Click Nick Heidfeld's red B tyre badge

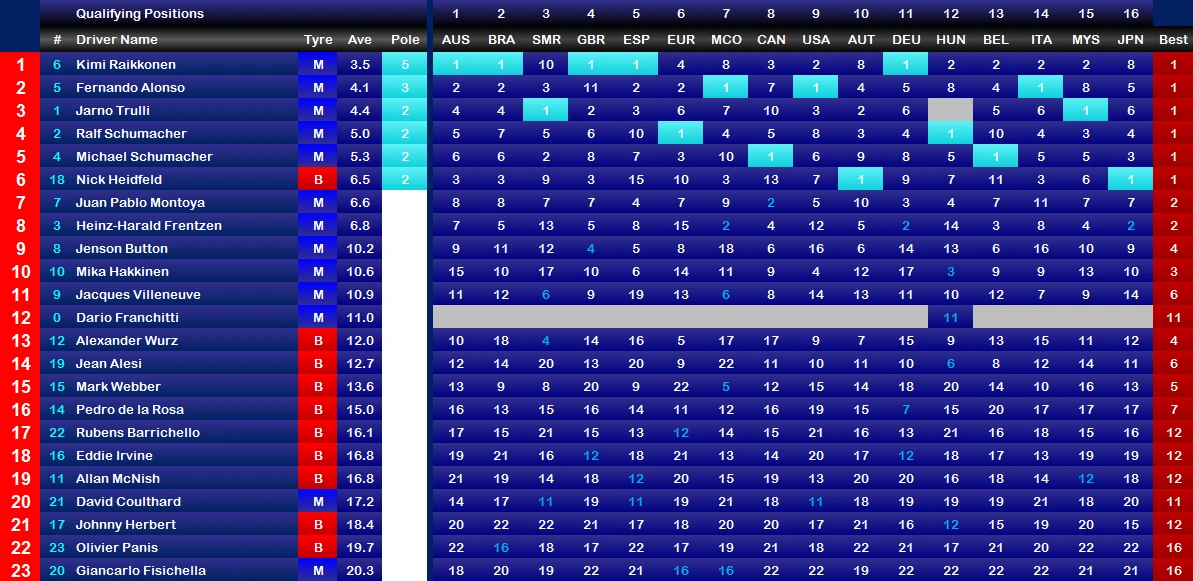pyautogui.click(x=318, y=179)
